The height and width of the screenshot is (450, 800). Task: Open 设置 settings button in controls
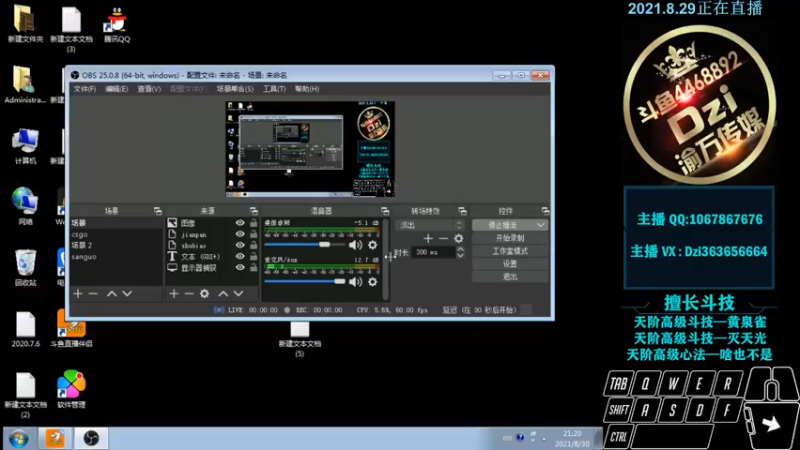[x=510, y=264]
